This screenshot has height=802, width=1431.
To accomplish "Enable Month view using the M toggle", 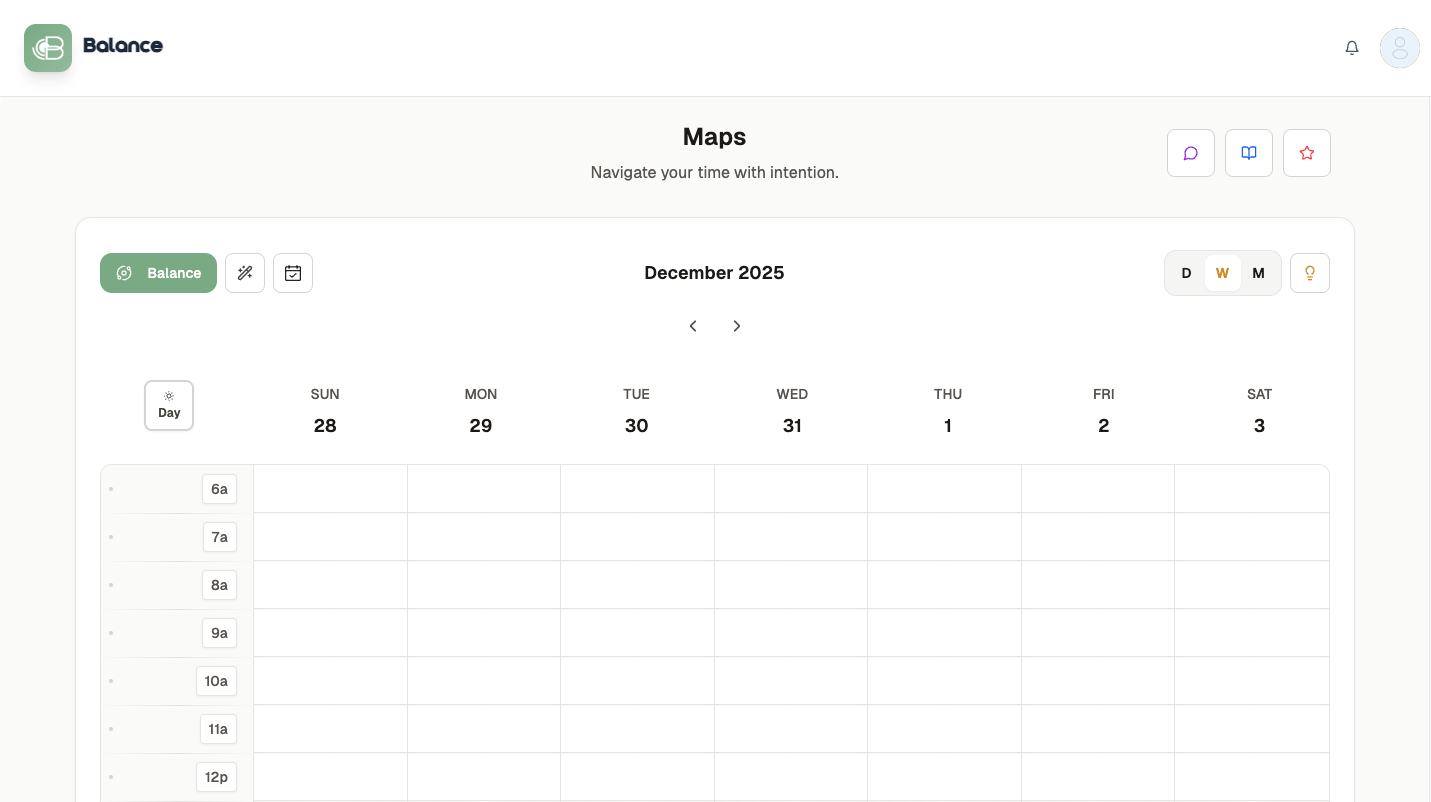I will (x=1258, y=272).
